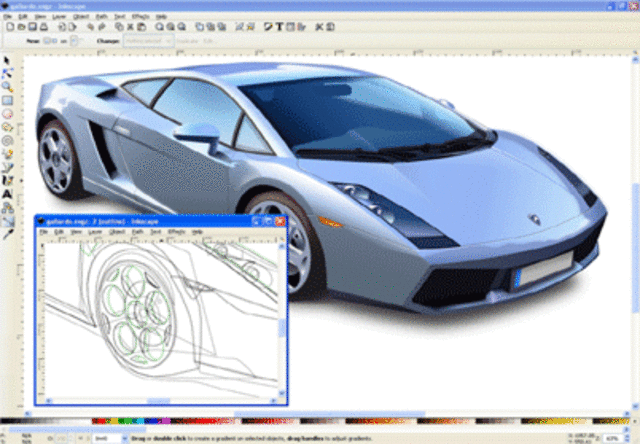Image resolution: width=640 pixels, height=444 pixels.
Task: Click the Copy icon
Action: (119, 27)
